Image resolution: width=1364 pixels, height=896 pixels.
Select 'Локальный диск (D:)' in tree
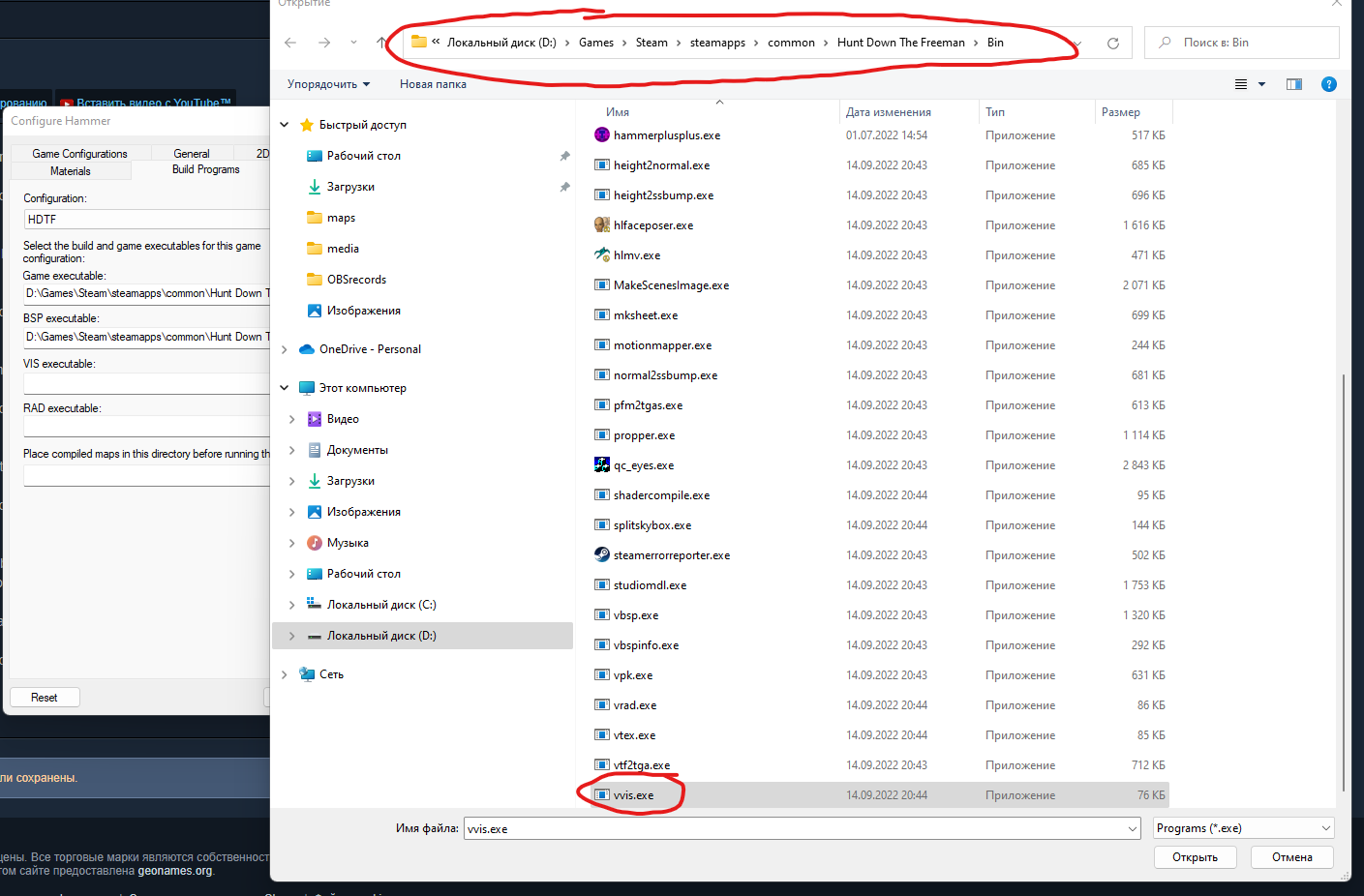pos(423,636)
